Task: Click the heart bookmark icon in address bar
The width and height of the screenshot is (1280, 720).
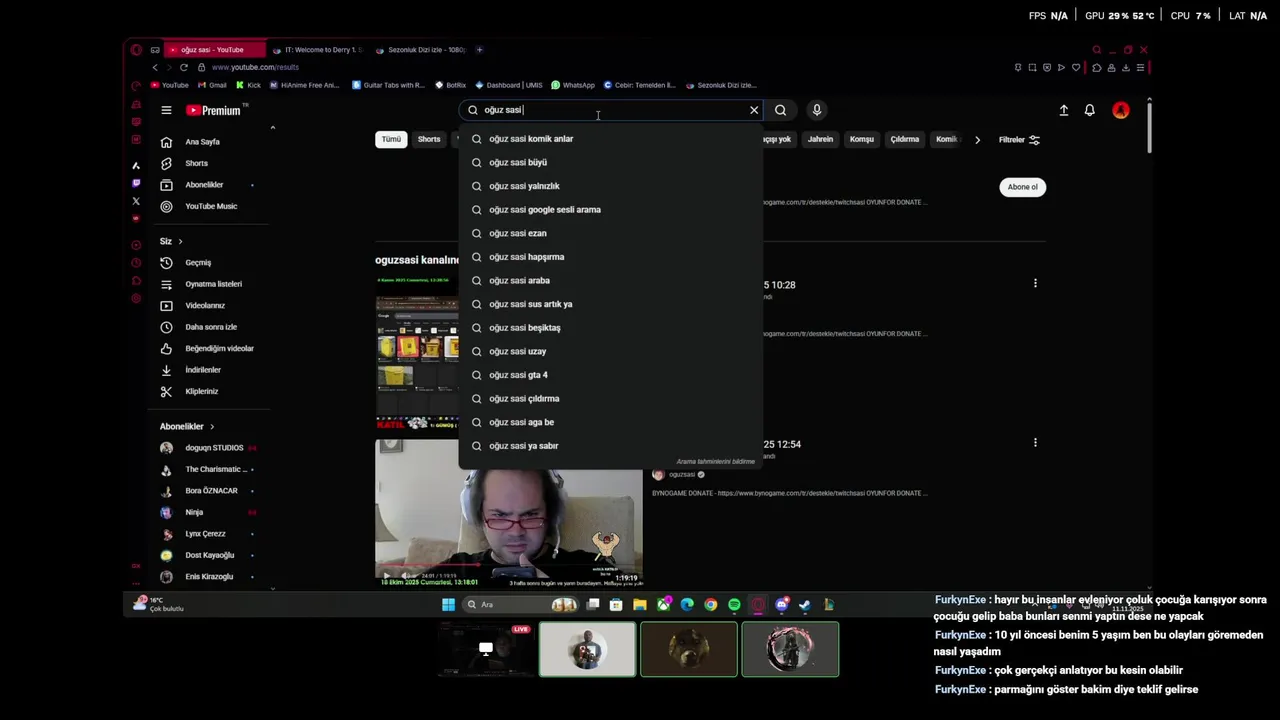Action: click(x=1076, y=67)
